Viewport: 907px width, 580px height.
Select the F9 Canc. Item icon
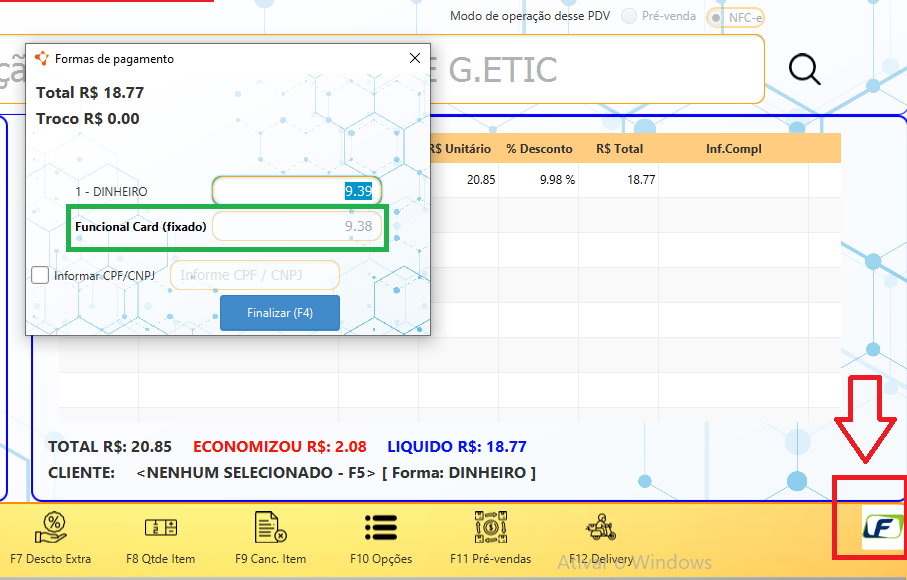click(271, 528)
